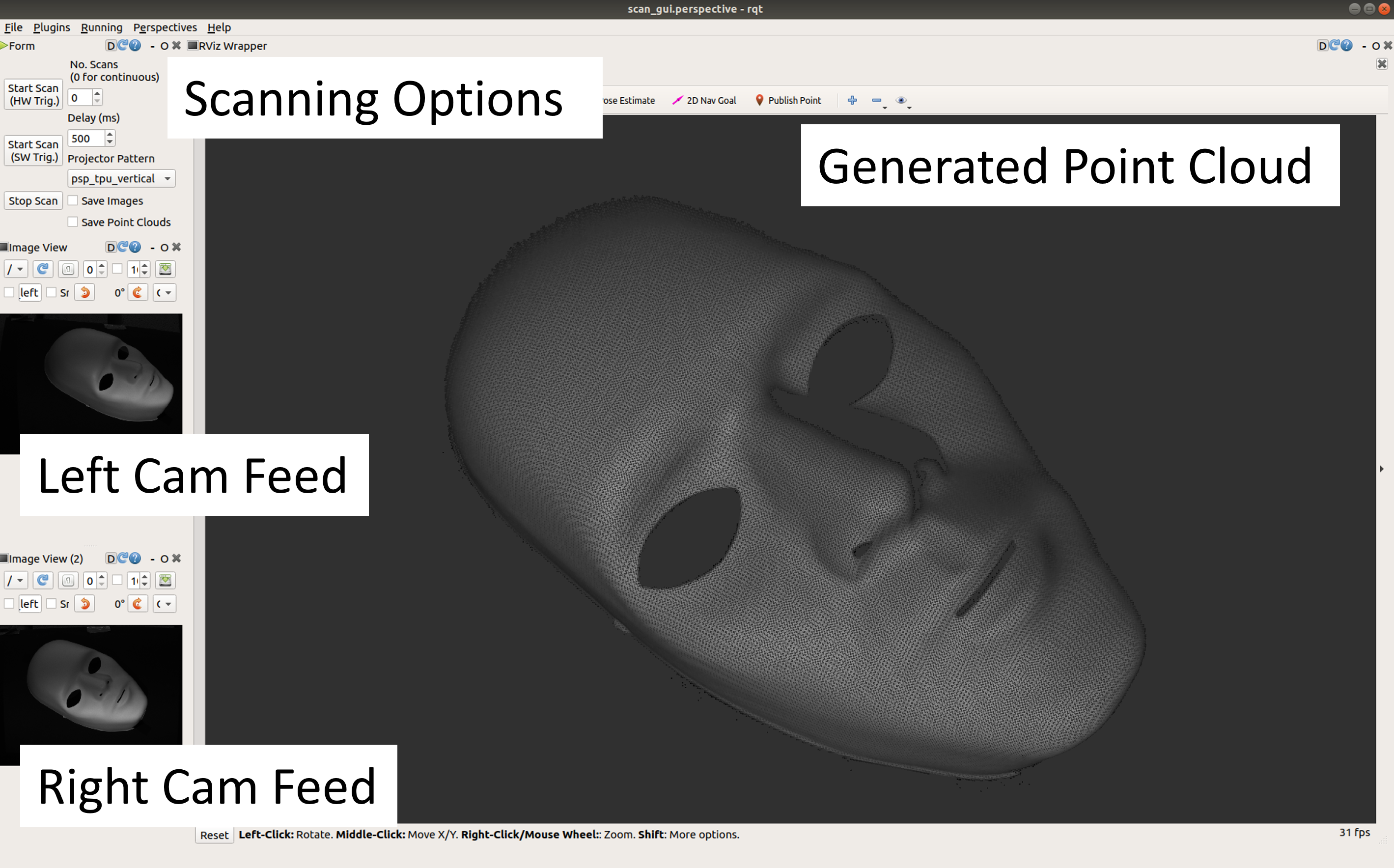The height and width of the screenshot is (868, 1394).
Task: Open the Perspectives menu
Action: (x=165, y=28)
